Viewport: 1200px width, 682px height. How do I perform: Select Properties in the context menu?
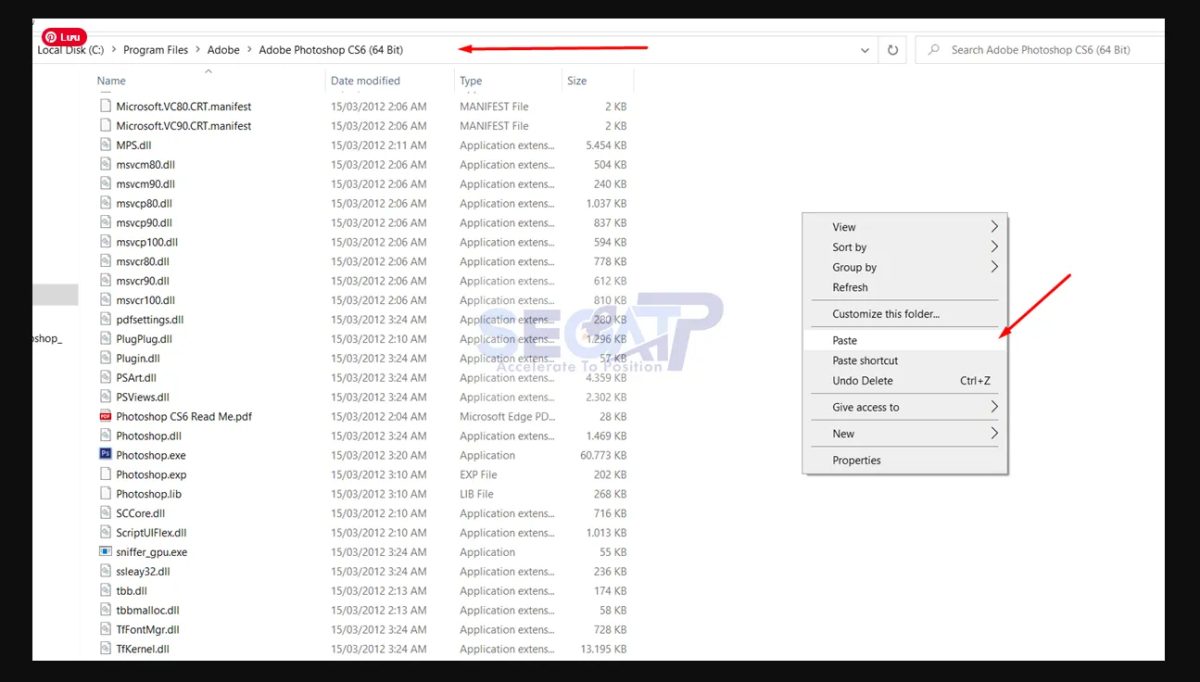coord(856,461)
